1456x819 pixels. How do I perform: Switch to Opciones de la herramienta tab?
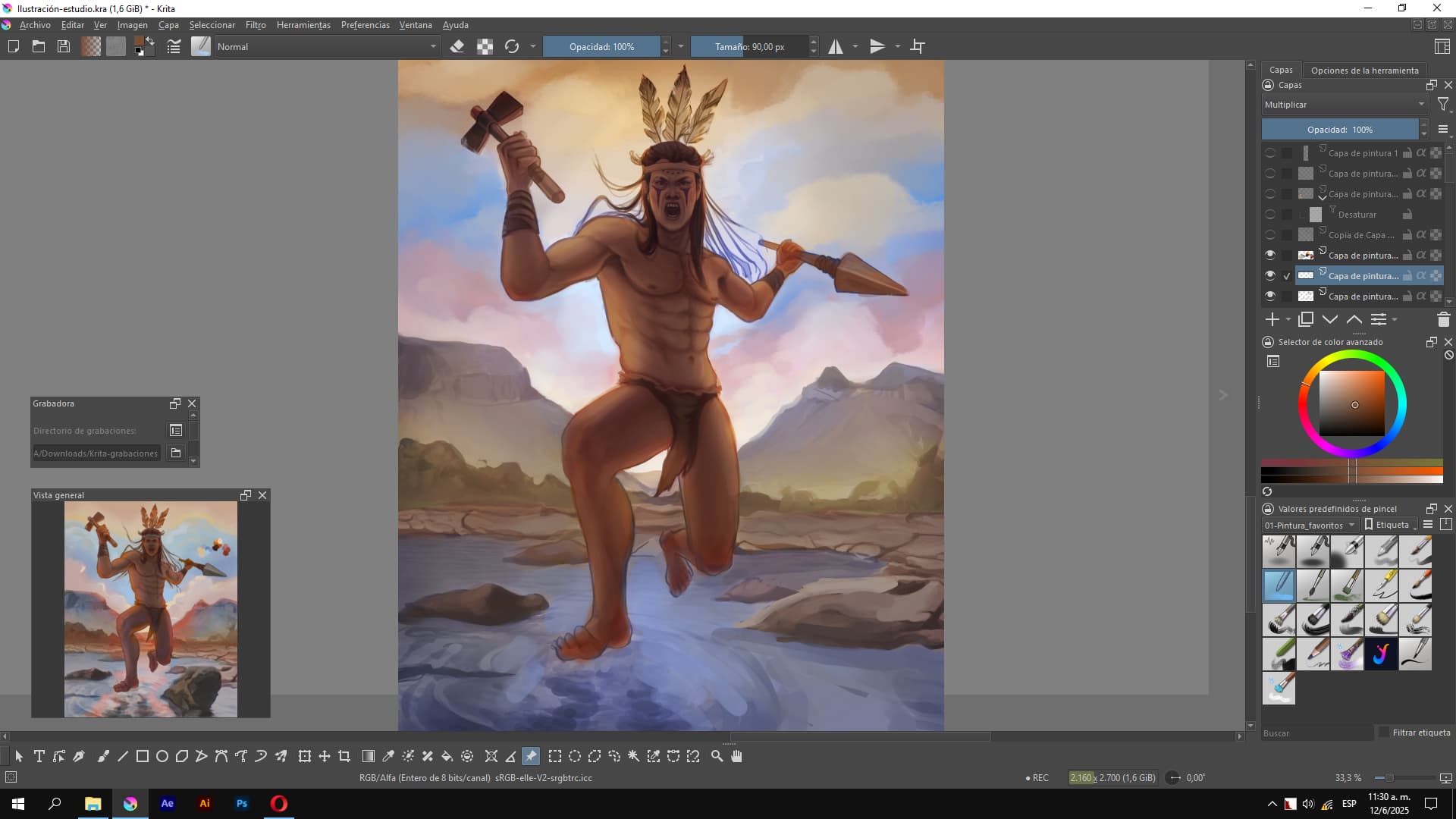[1363, 71]
